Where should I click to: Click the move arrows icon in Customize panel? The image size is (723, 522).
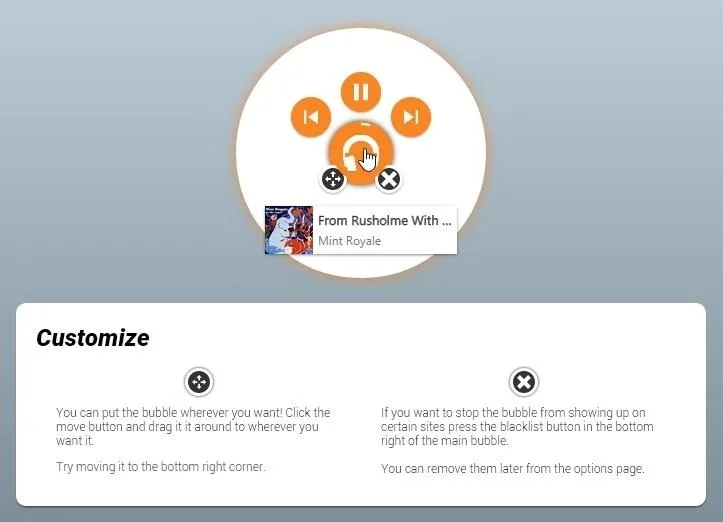[199, 382]
